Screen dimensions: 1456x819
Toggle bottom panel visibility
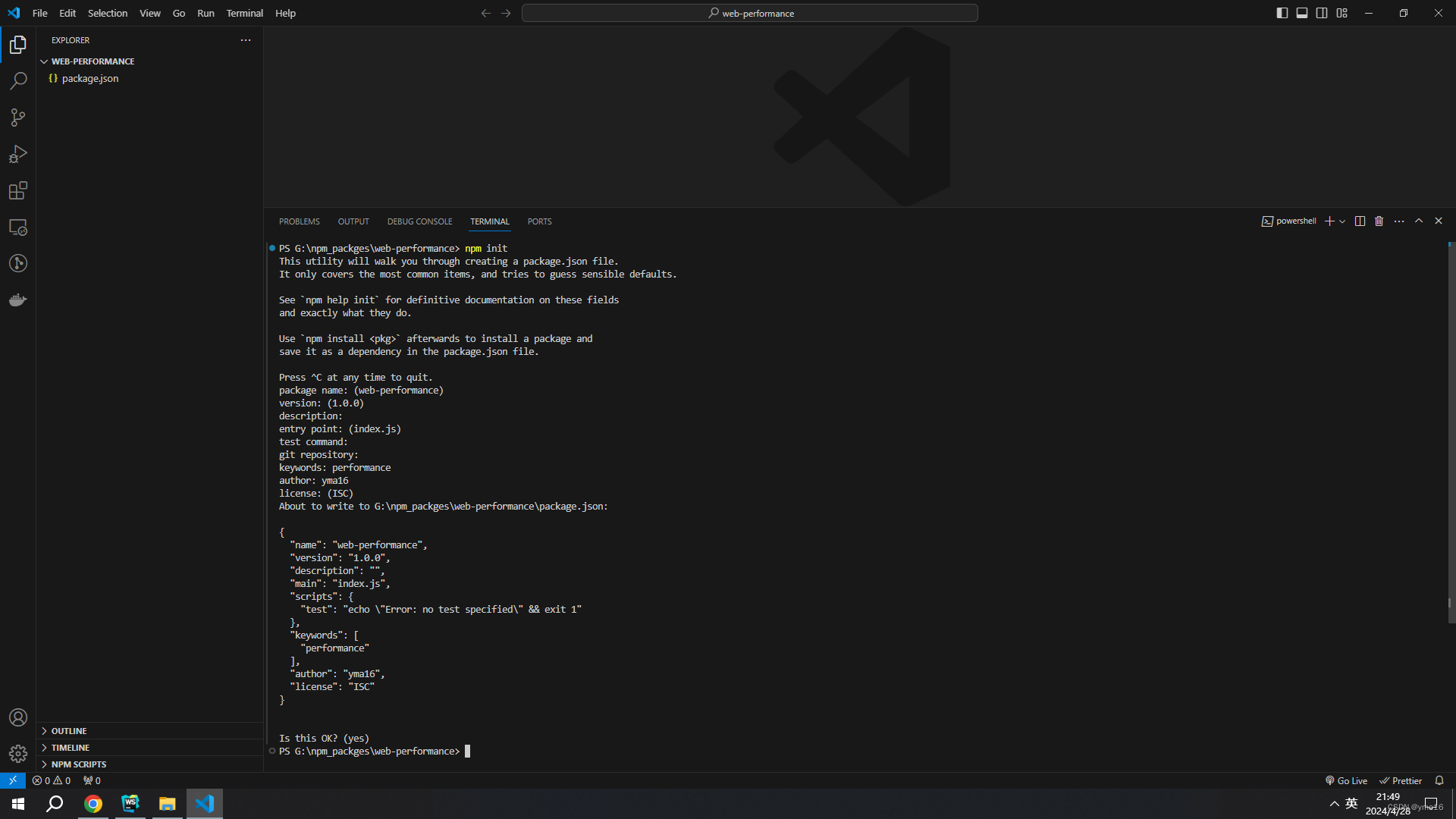tap(1302, 13)
